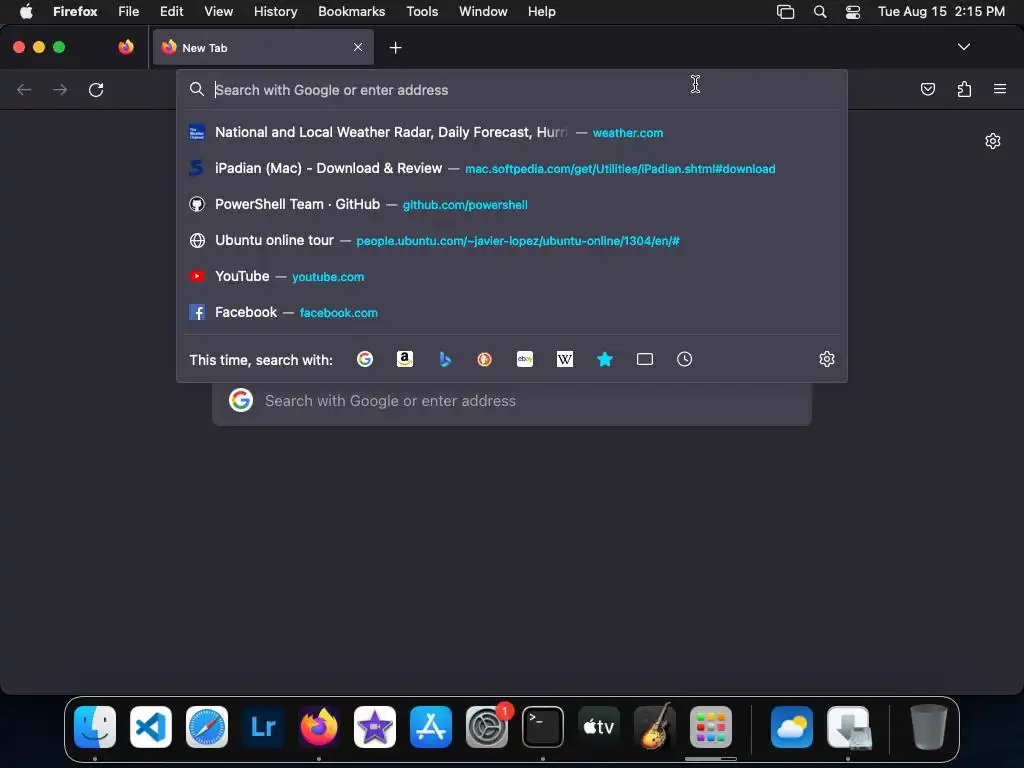
Task: Open Ubuntu online tour suggestion
Action: [x=512, y=240]
